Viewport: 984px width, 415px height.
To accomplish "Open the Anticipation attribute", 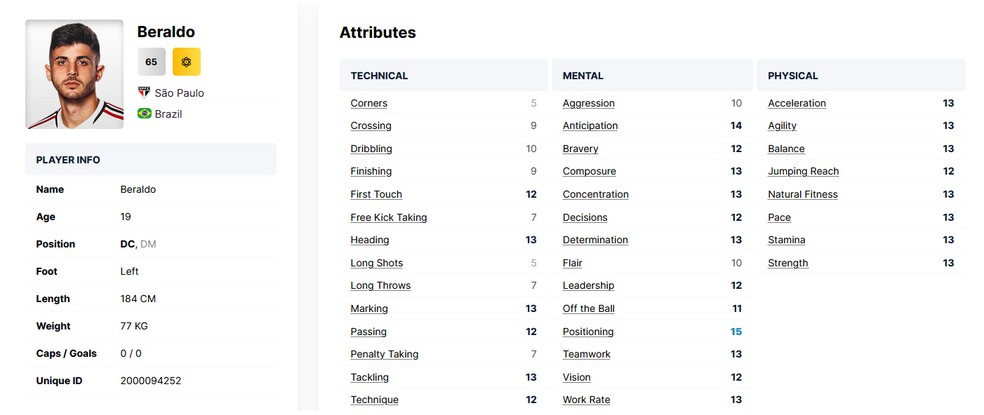I will click(590, 126).
